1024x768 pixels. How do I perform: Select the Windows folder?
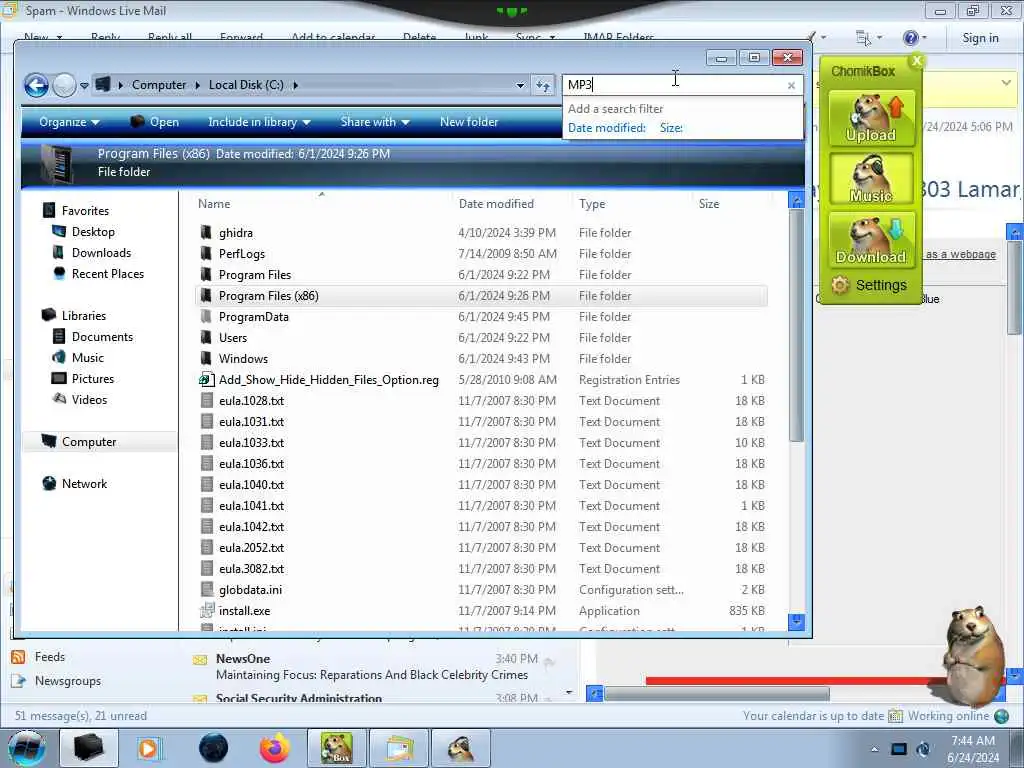(243, 359)
